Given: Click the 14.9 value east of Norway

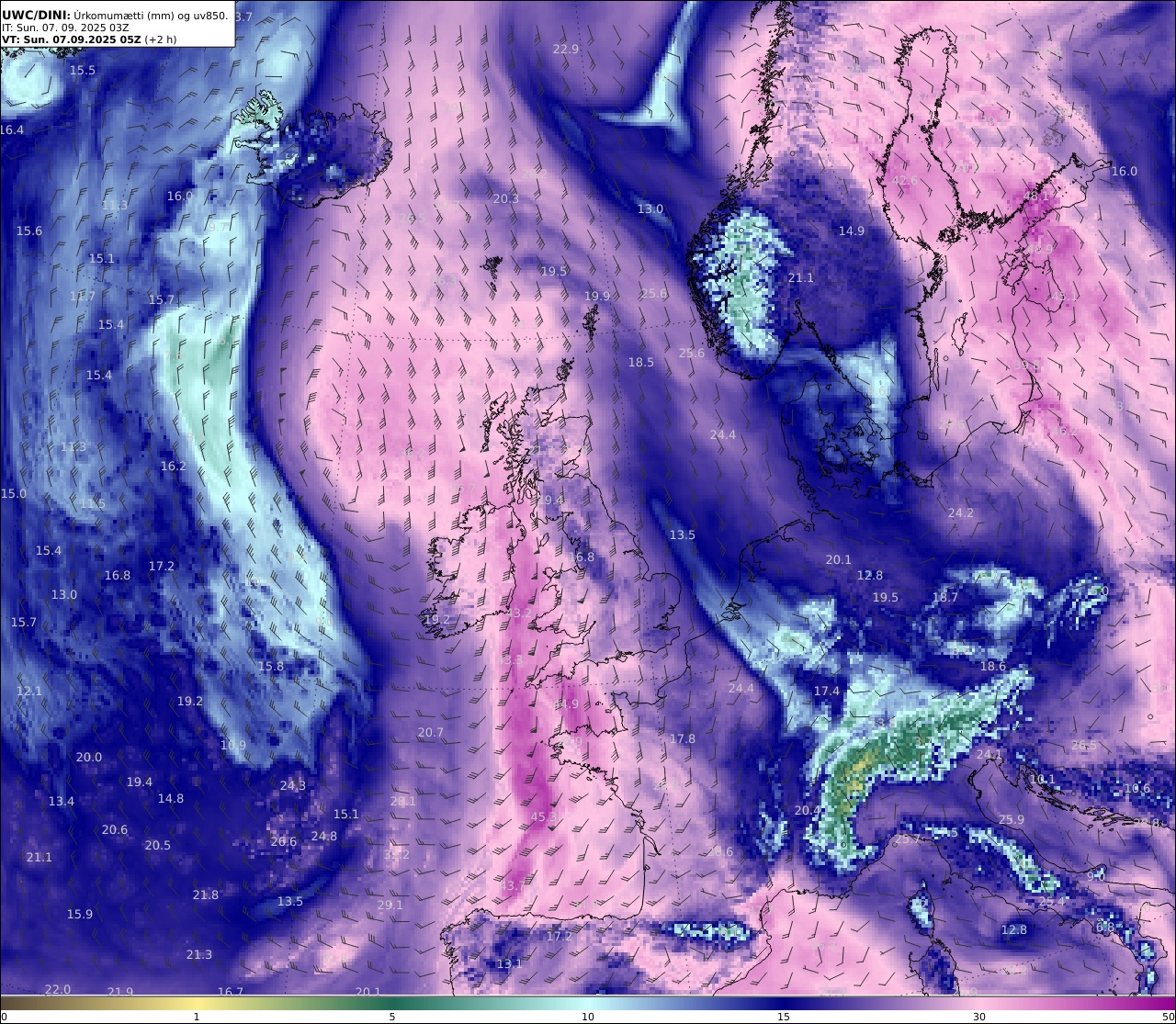Looking at the screenshot, I should 852,231.
